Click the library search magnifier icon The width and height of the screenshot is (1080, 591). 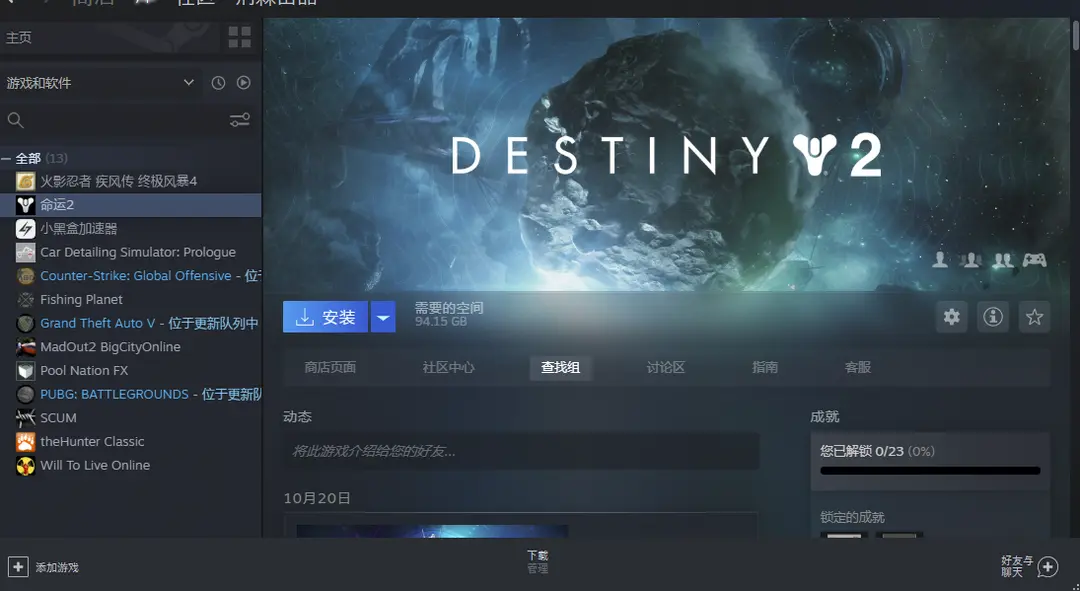click(x=16, y=121)
